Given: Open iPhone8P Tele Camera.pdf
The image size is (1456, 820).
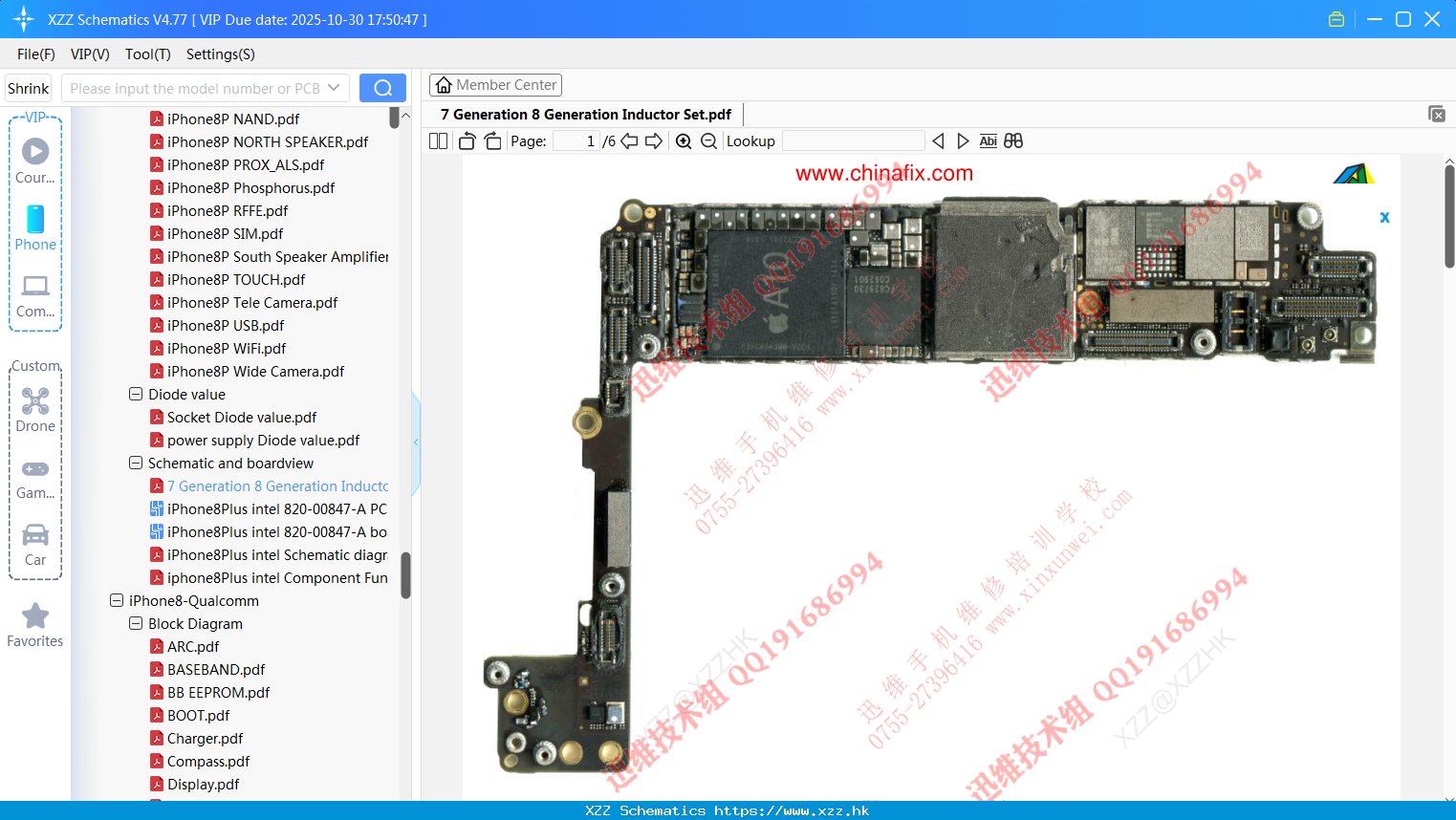Looking at the screenshot, I should 252,302.
